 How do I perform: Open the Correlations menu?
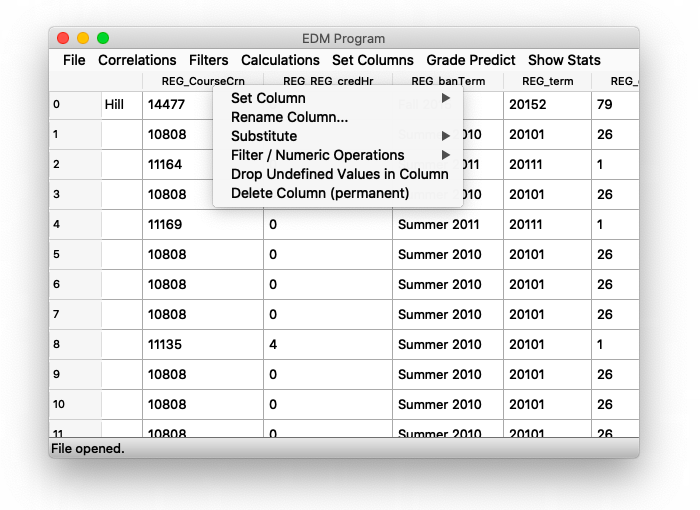pyautogui.click(x=137, y=60)
